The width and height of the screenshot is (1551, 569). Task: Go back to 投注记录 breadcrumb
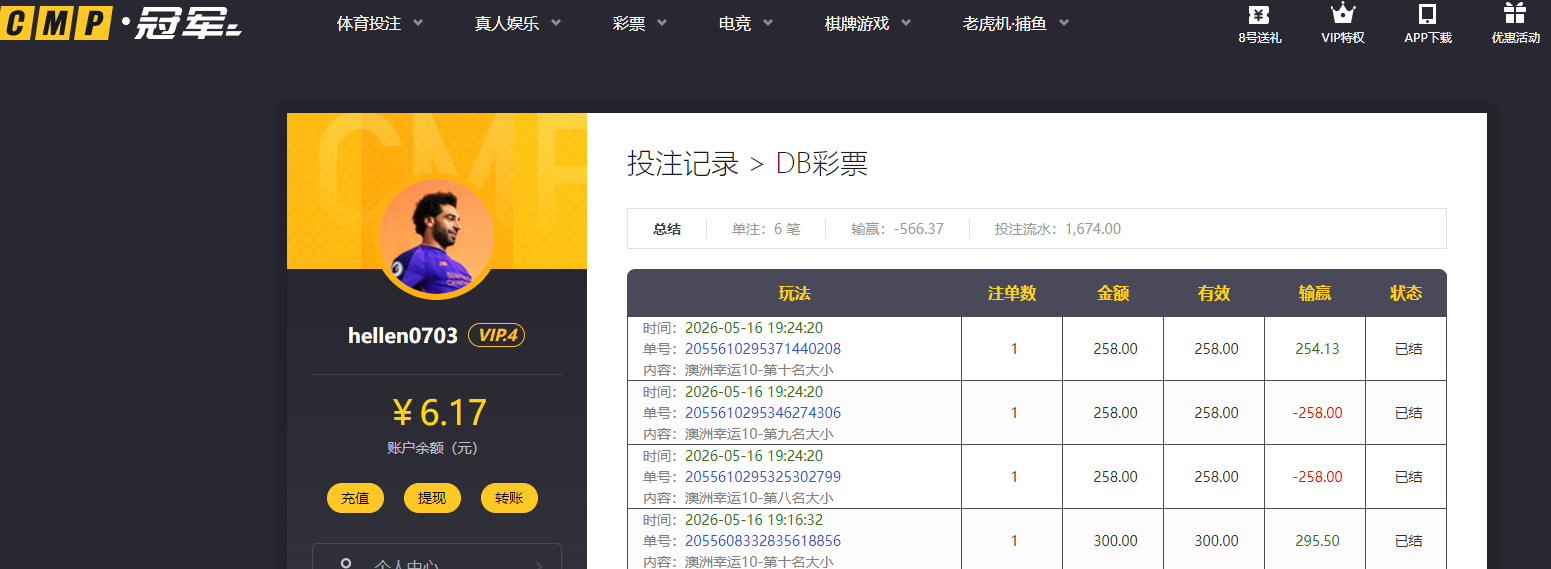683,164
